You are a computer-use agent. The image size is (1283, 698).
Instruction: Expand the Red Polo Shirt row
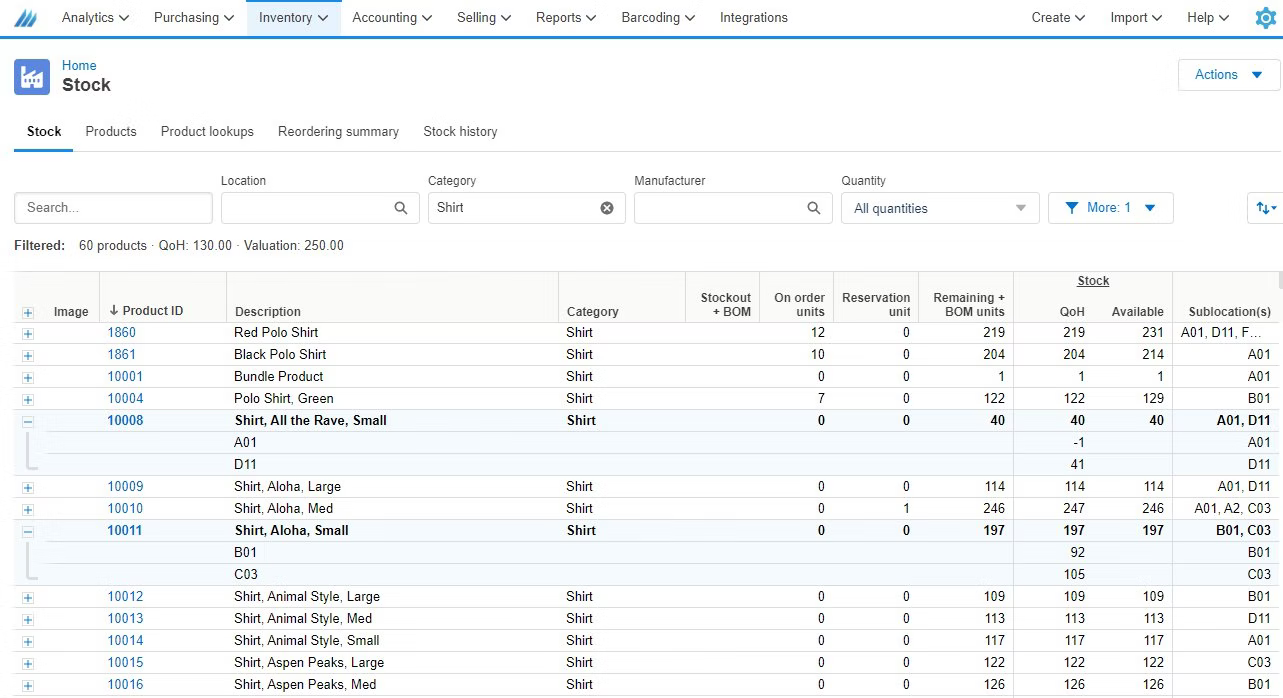[27, 333]
